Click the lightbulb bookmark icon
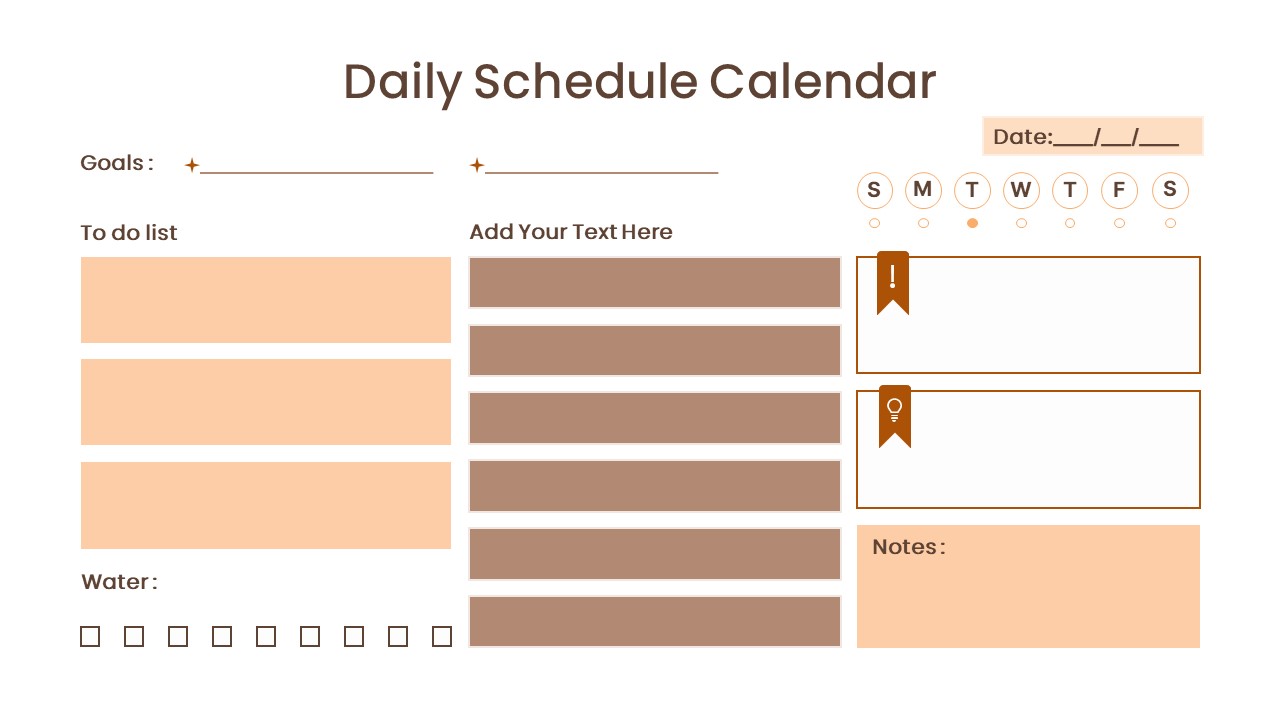Viewport: 1280px width, 720px height. pyautogui.click(x=895, y=414)
